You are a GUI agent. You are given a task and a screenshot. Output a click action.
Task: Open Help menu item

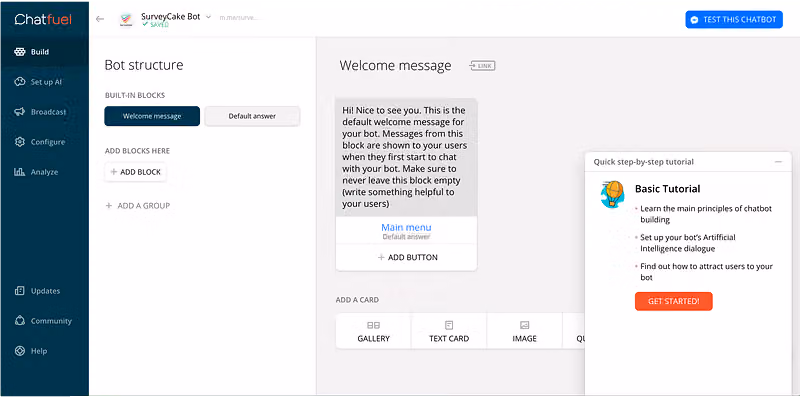pos(44,351)
